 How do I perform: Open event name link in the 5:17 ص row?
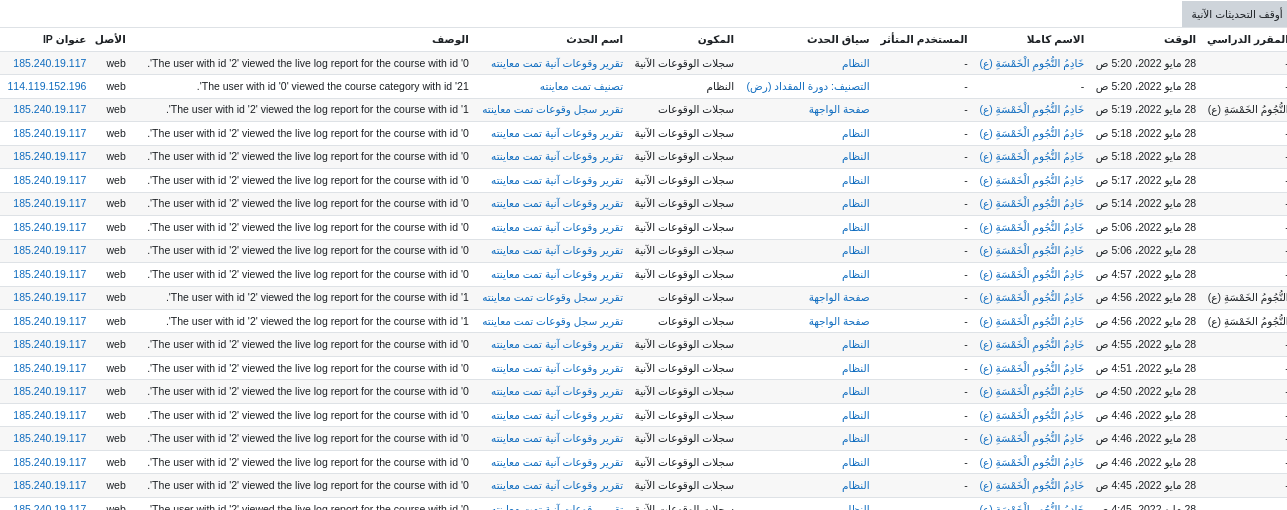(557, 180)
